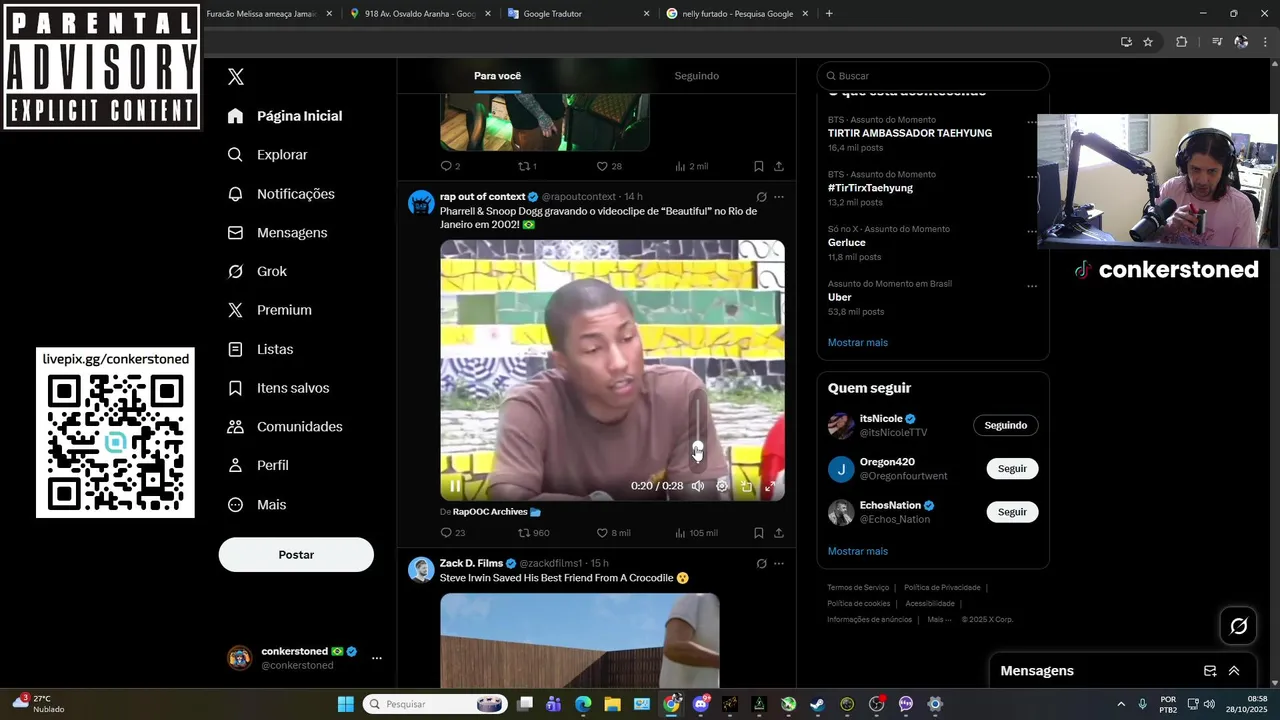This screenshot has width=1280, height=720.
Task: Focus the Buscar search field
Action: pyautogui.click(x=933, y=76)
